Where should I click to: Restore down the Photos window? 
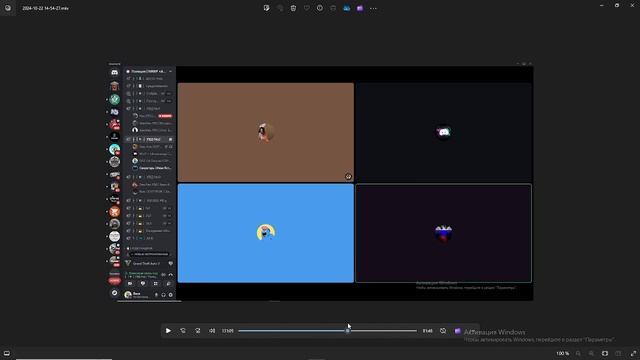(617, 5)
